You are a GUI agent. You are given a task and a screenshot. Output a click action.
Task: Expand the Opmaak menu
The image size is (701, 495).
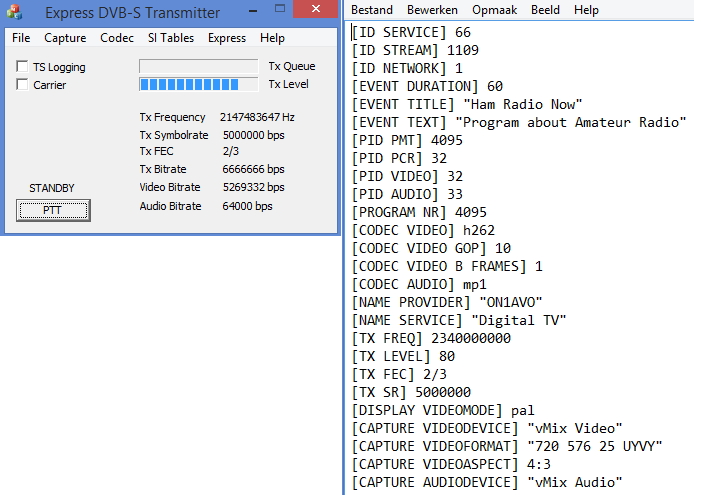[x=494, y=10]
